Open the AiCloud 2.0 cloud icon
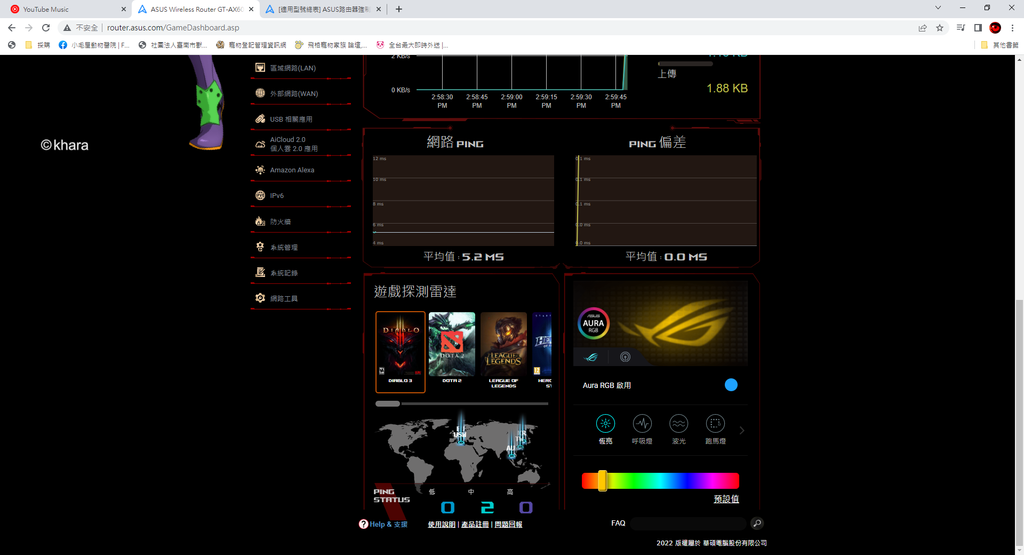The image size is (1024, 555). [260, 144]
